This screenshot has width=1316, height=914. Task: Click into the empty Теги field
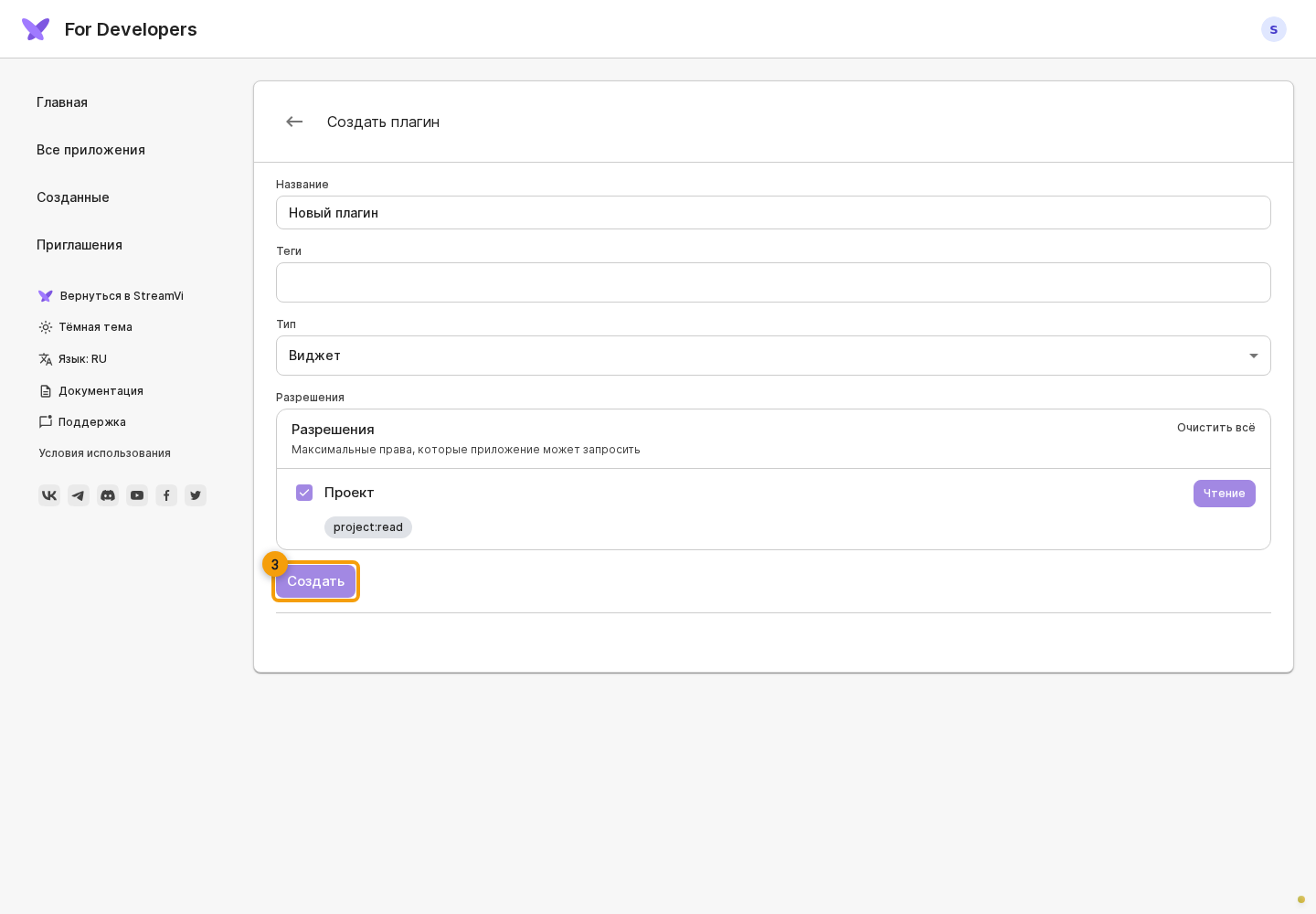(x=773, y=282)
